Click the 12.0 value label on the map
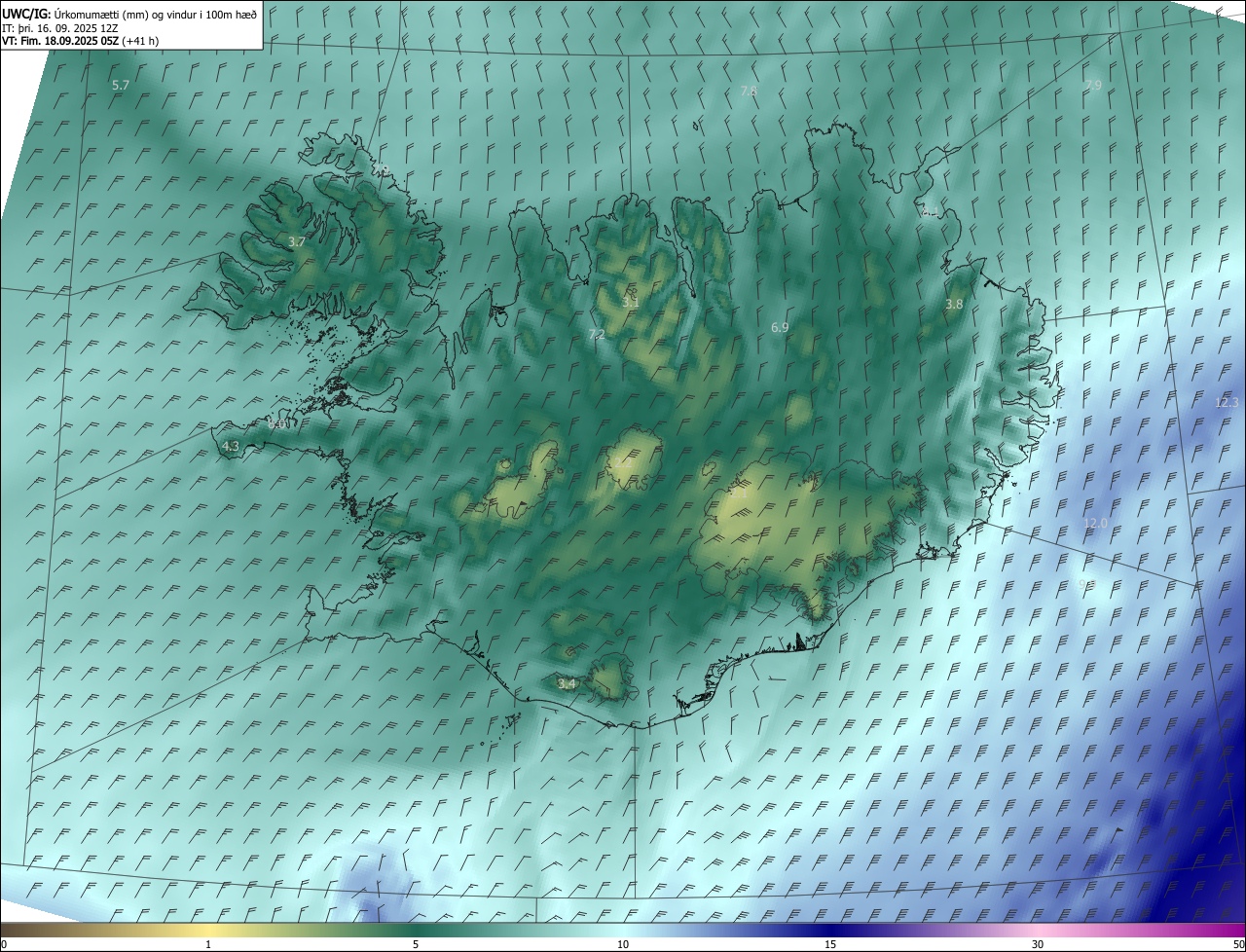This screenshot has height=952, width=1246. [x=1095, y=524]
